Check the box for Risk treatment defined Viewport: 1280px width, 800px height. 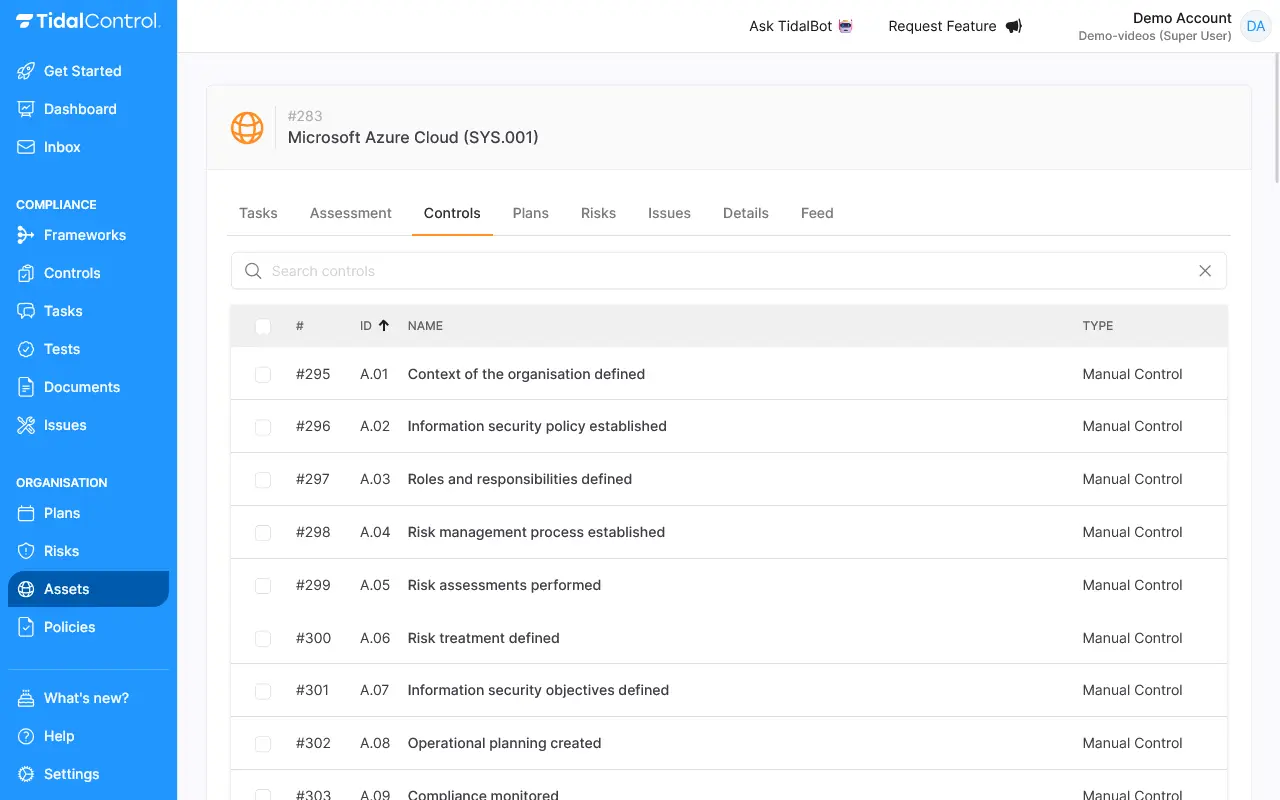point(263,638)
